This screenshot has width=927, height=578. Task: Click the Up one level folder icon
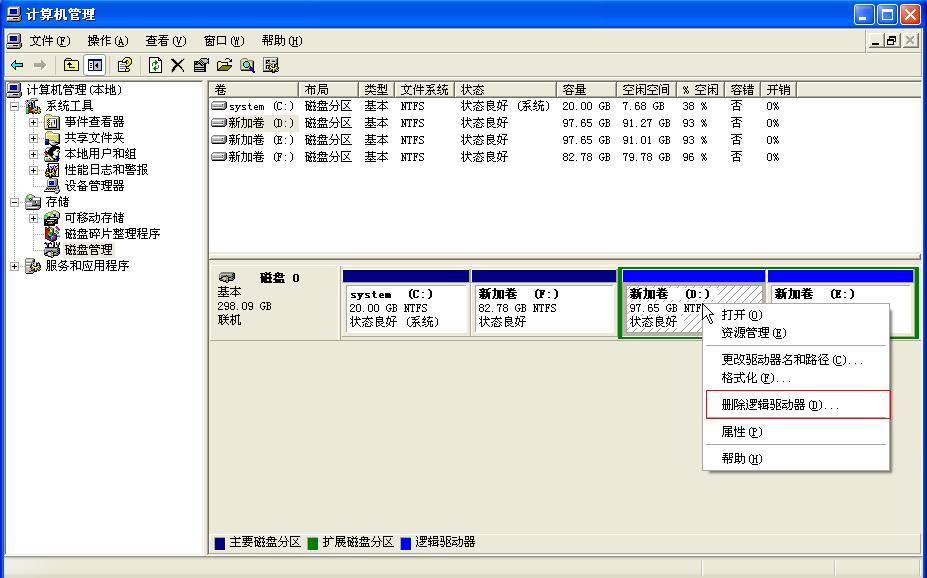(x=71, y=65)
